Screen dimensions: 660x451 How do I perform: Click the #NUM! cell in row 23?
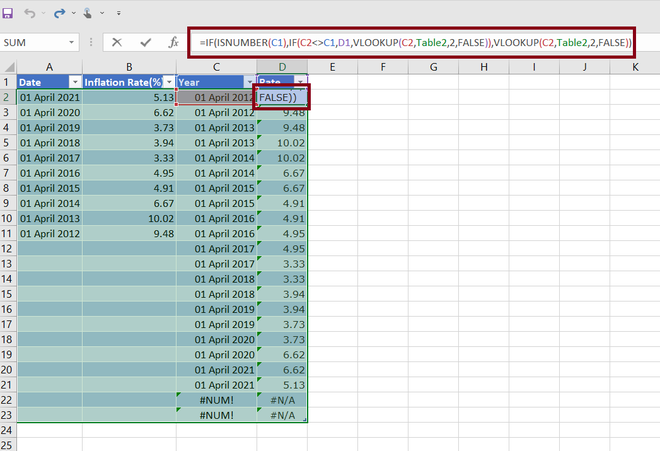pyautogui.click(x=216, y=415)
